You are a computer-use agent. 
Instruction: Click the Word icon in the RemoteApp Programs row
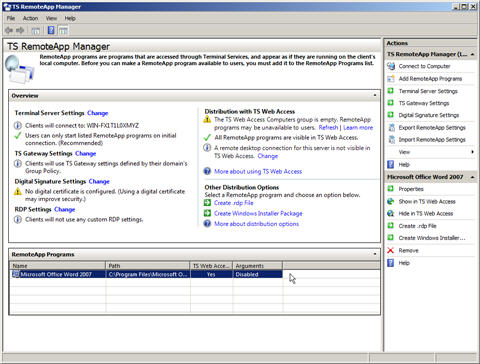click(x=15, y=274)
